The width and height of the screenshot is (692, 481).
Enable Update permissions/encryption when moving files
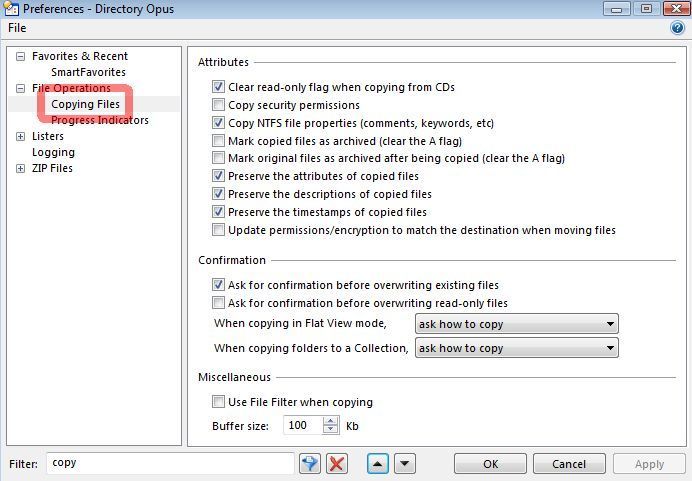[218, 229]
